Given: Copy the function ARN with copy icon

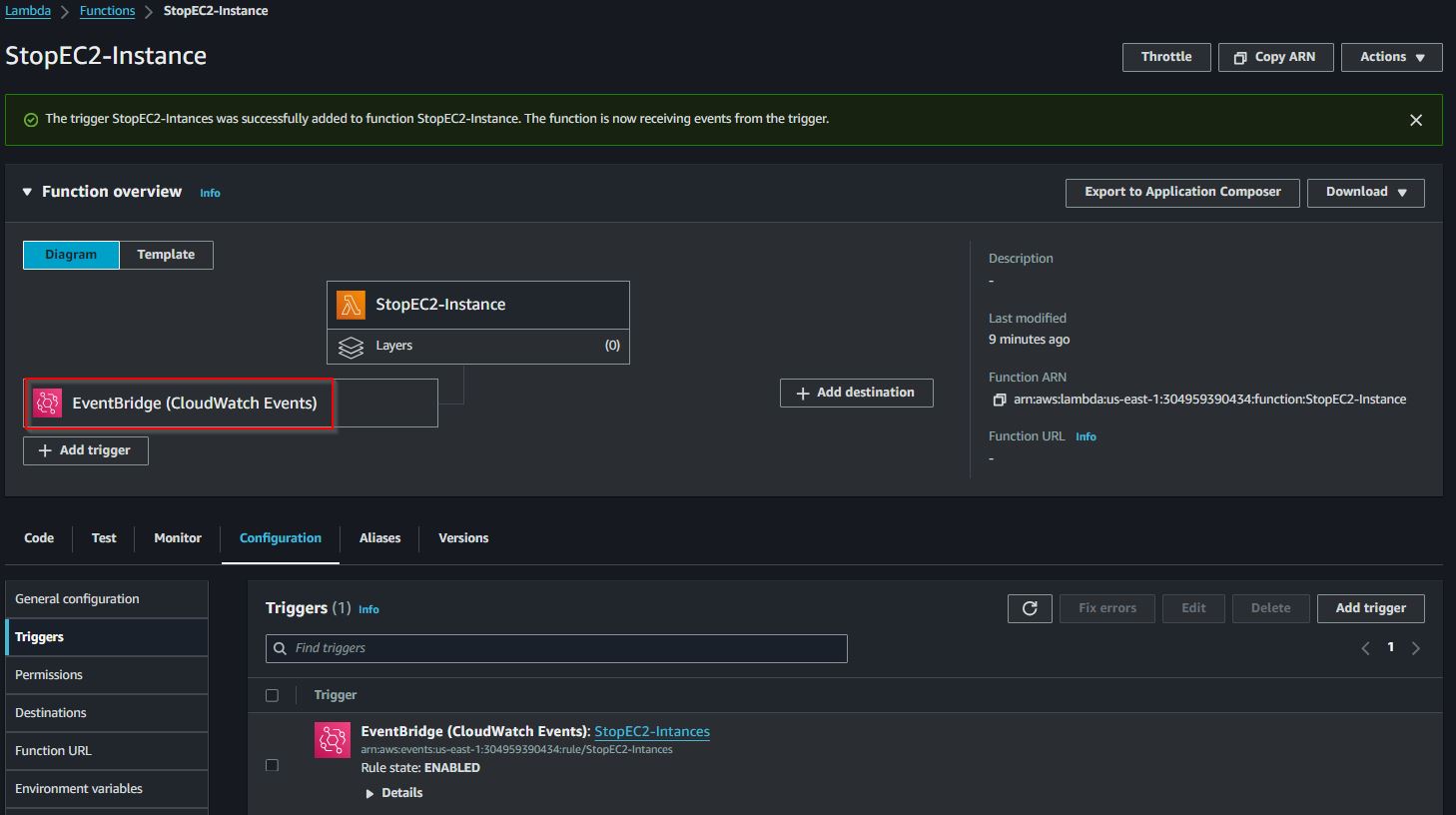Looking at the screenshot, I should (x=999, y=400).
